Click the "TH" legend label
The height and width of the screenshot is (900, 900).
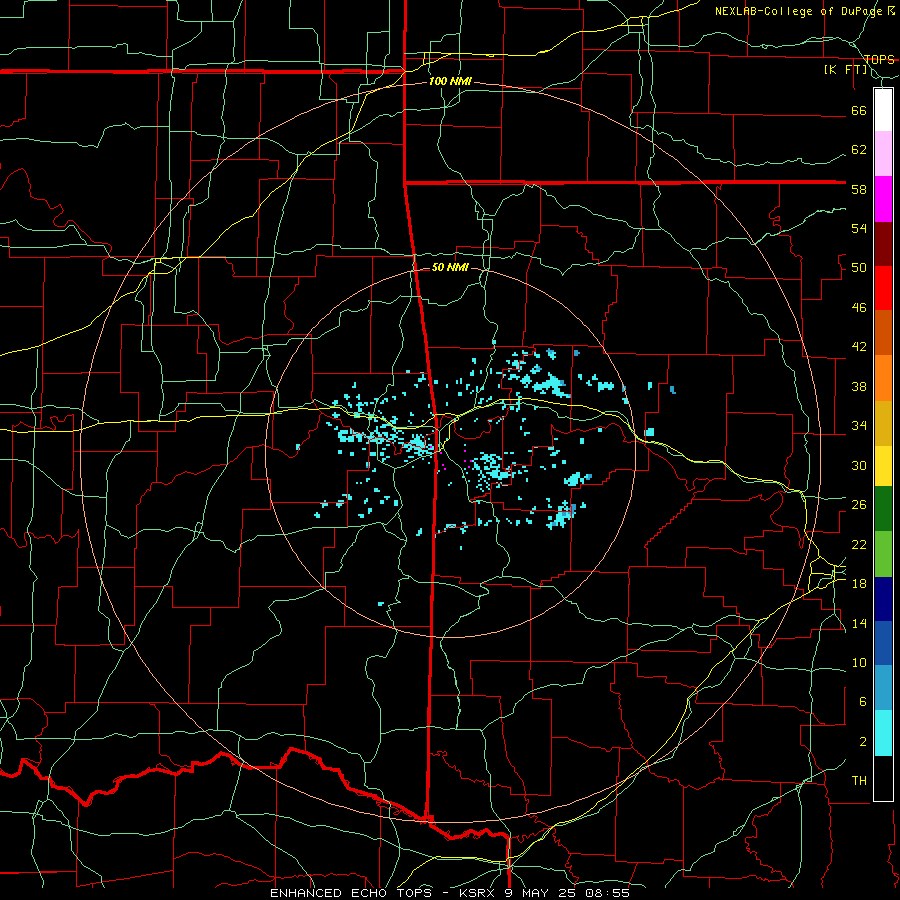pyautogui.click(x=859, y=781)
